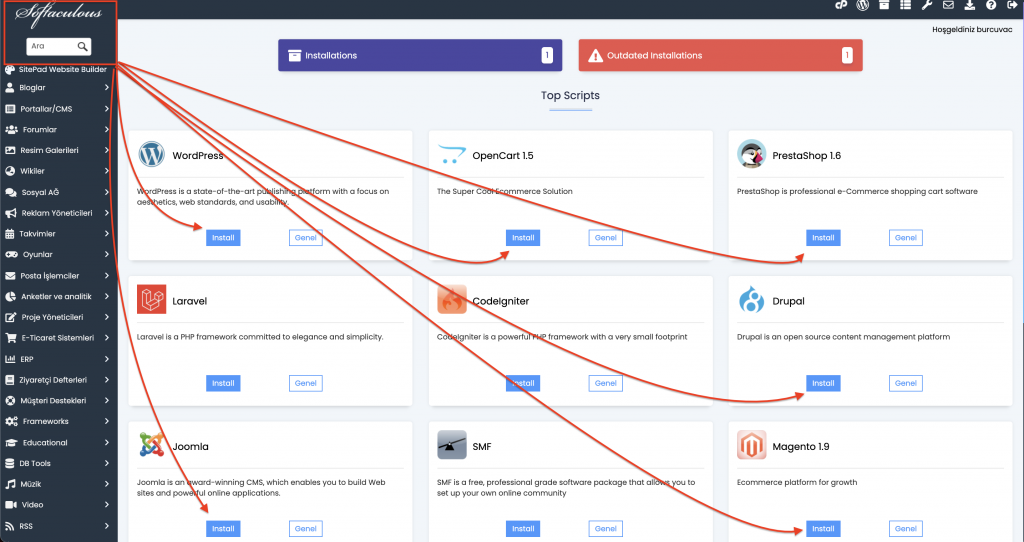Open SitePad Website Builder menu item
1024x542 pixels.
pyautogui.click(x=58, y=69)
